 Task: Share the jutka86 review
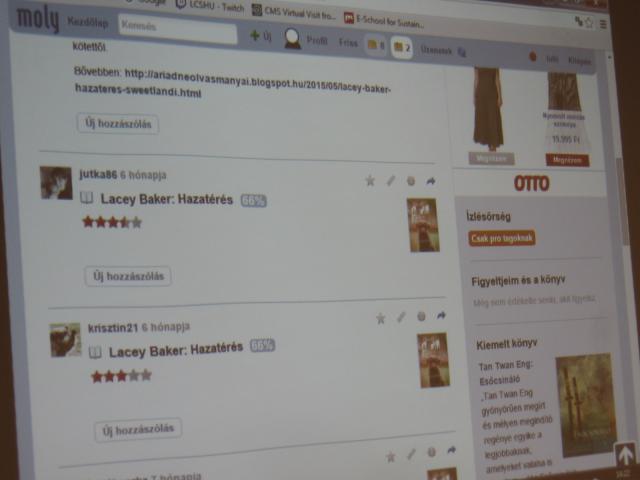431,181
